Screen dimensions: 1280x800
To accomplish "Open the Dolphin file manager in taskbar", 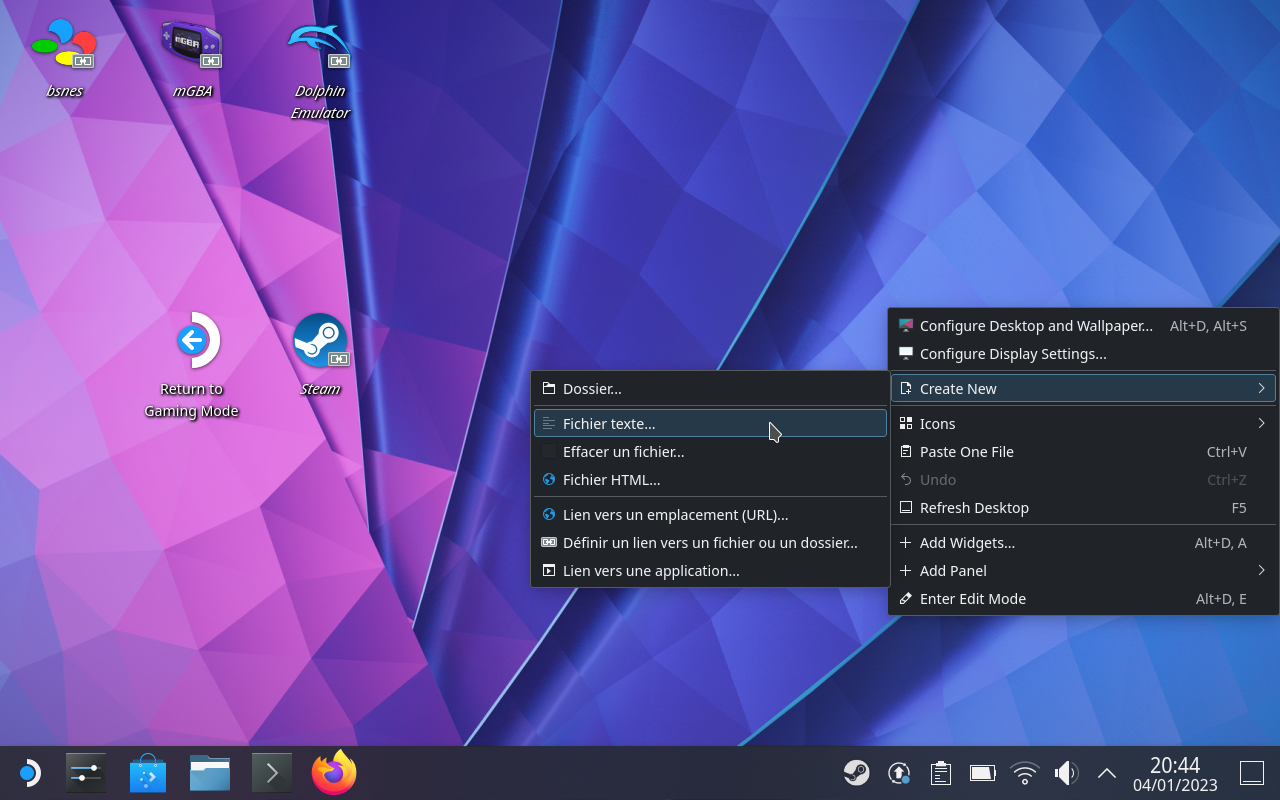I will 210,773.
